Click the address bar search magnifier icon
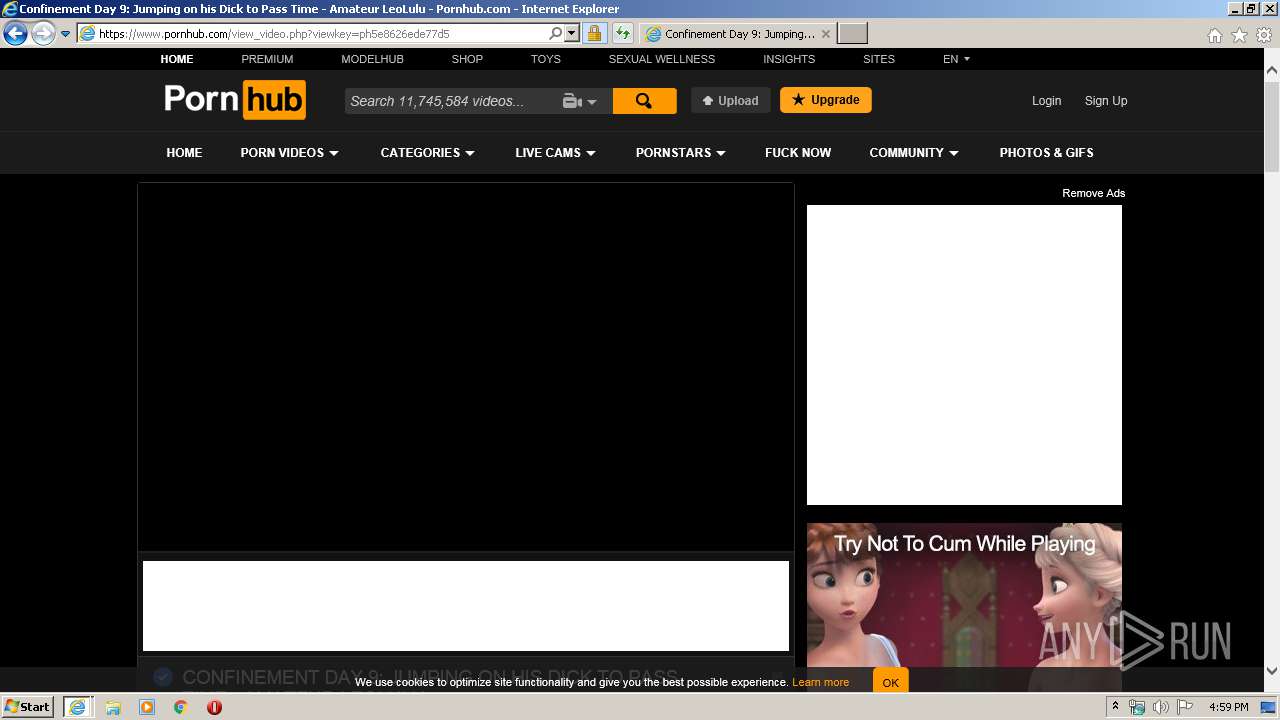The width and height of the screenshot is (1280, 720). pos(556,34)
